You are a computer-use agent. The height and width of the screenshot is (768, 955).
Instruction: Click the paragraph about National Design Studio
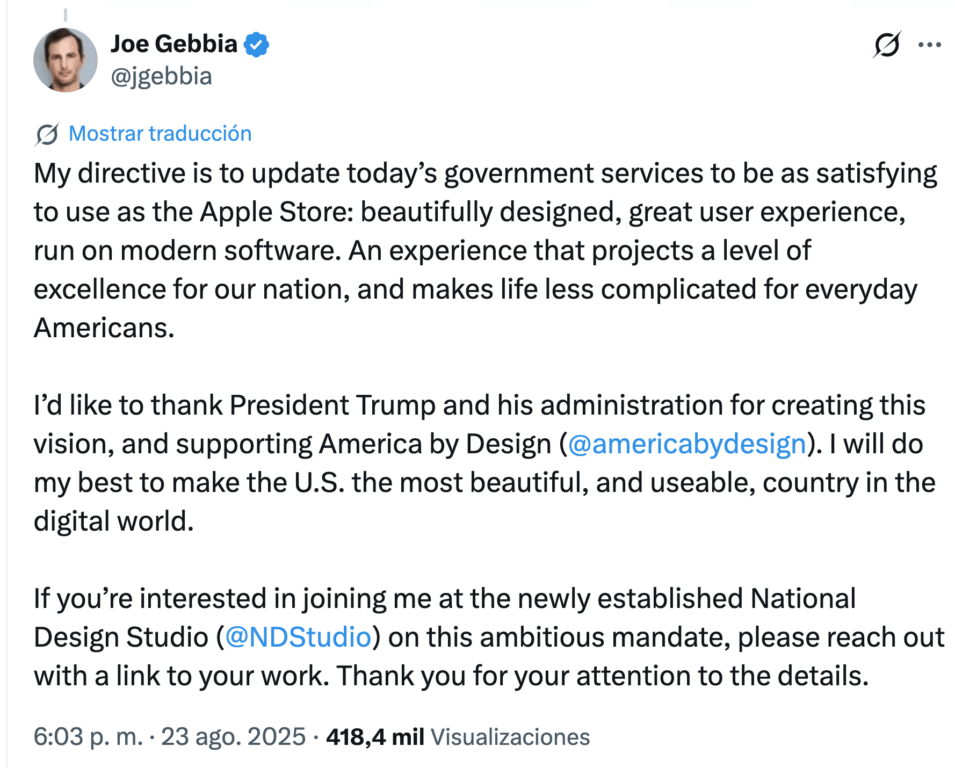click(x=489, y=637)
